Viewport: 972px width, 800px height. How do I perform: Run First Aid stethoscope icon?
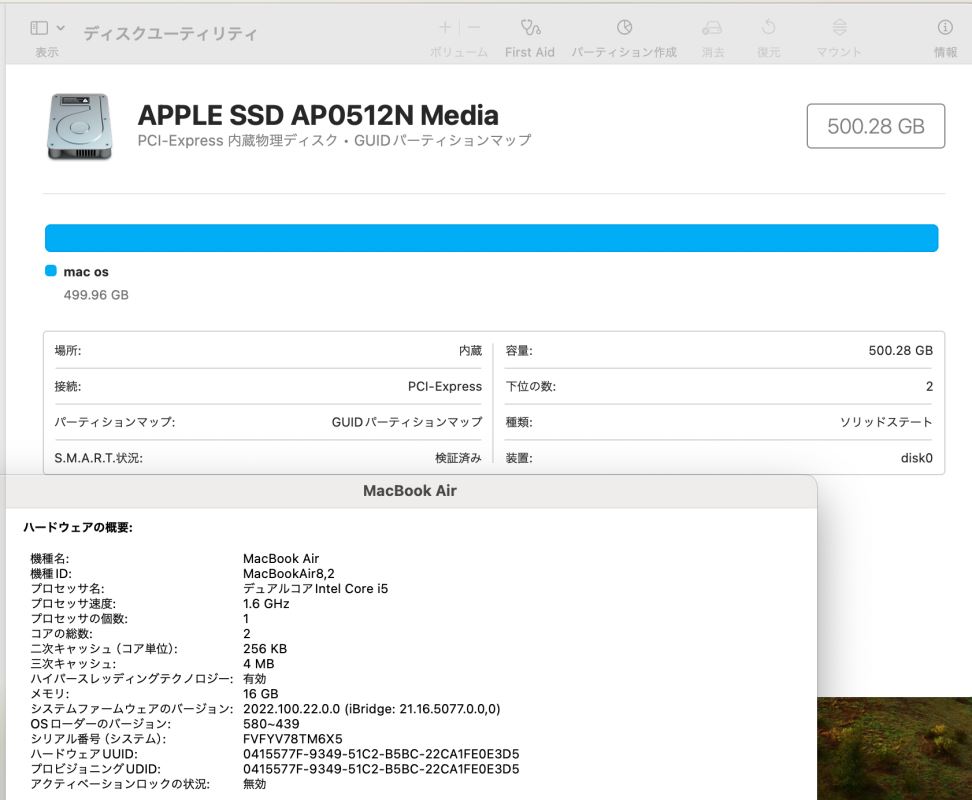click(x=530, y=28)
